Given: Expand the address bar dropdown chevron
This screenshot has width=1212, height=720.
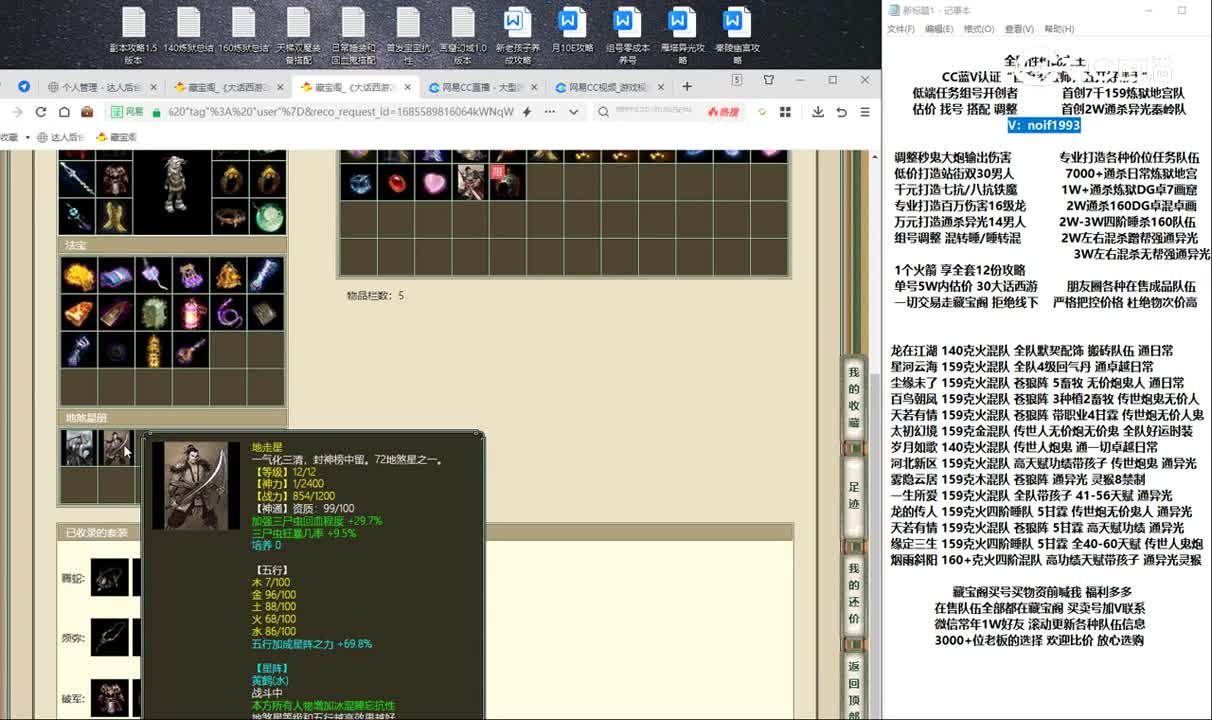Looking at the screenshot, I should (x=573, y=112).
